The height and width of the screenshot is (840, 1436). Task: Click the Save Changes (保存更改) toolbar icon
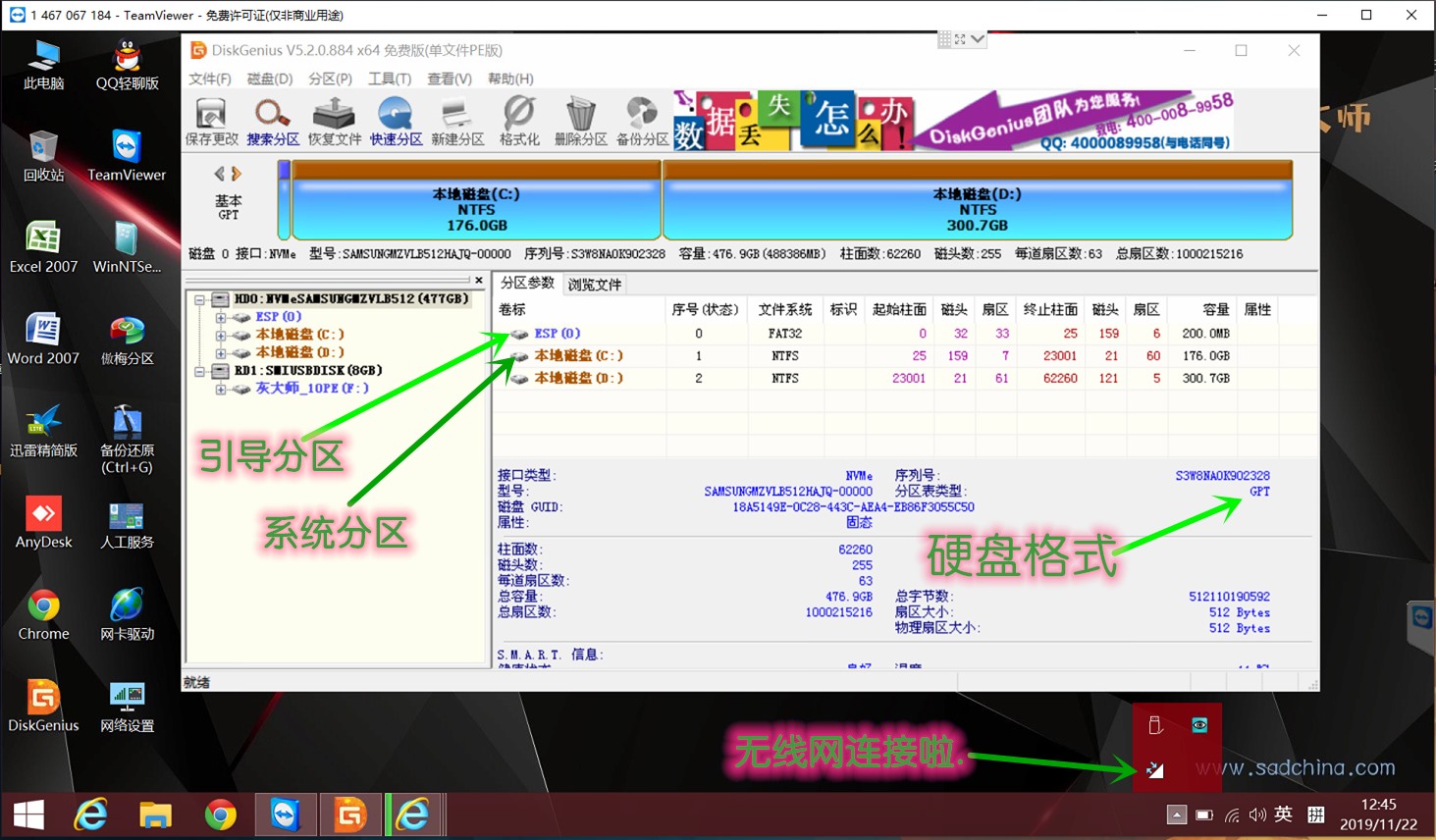[212, 122]
